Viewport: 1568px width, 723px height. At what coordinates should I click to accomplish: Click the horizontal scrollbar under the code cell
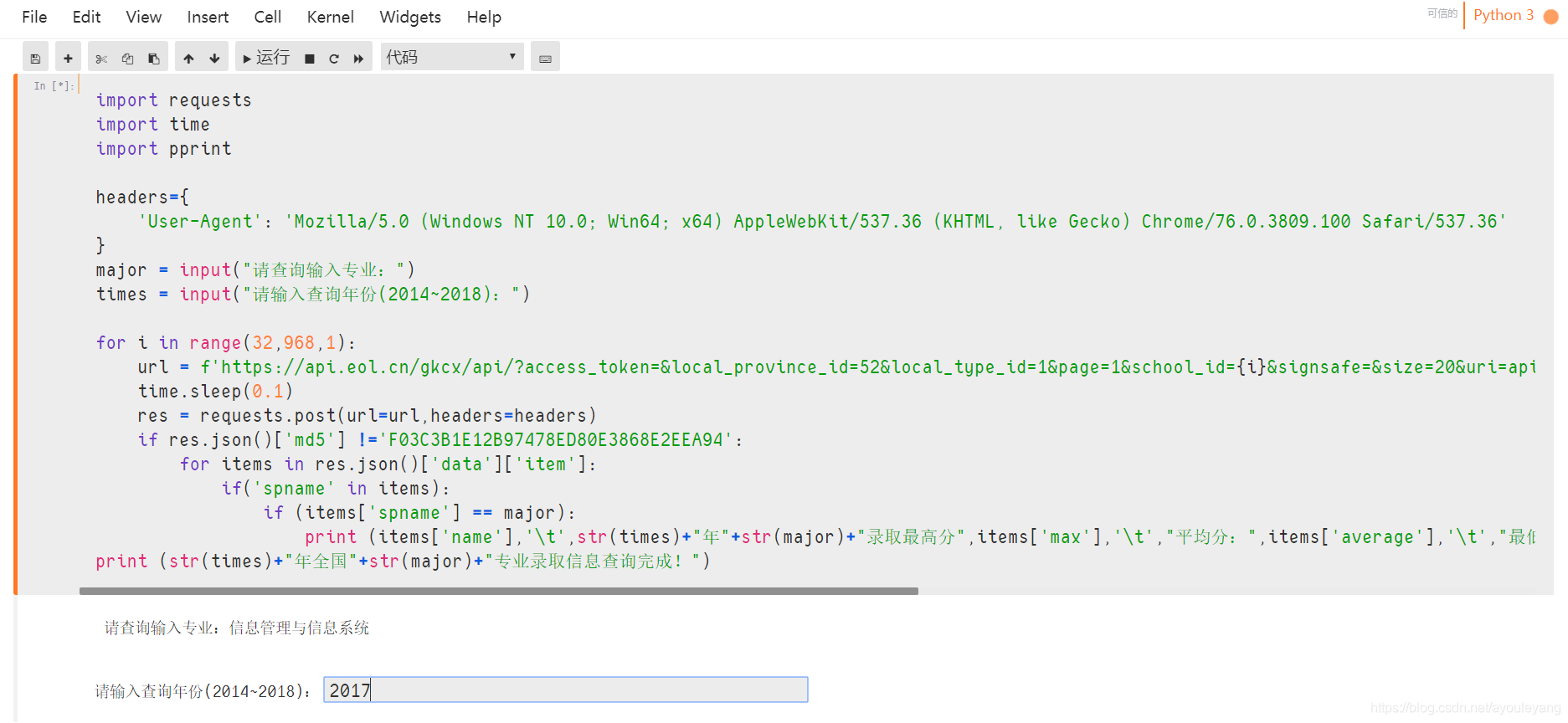coord(499,591)
